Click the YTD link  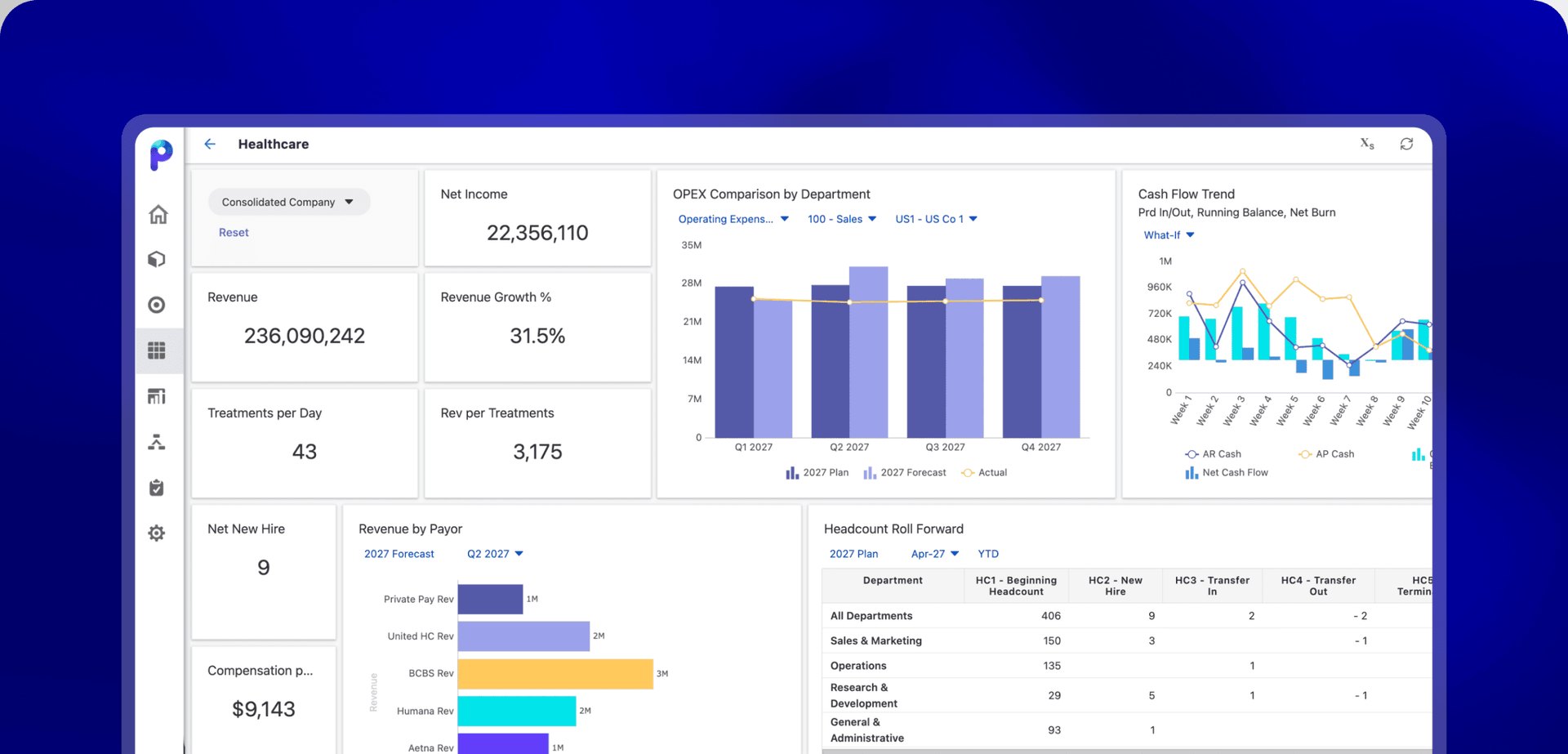(988, 554)
